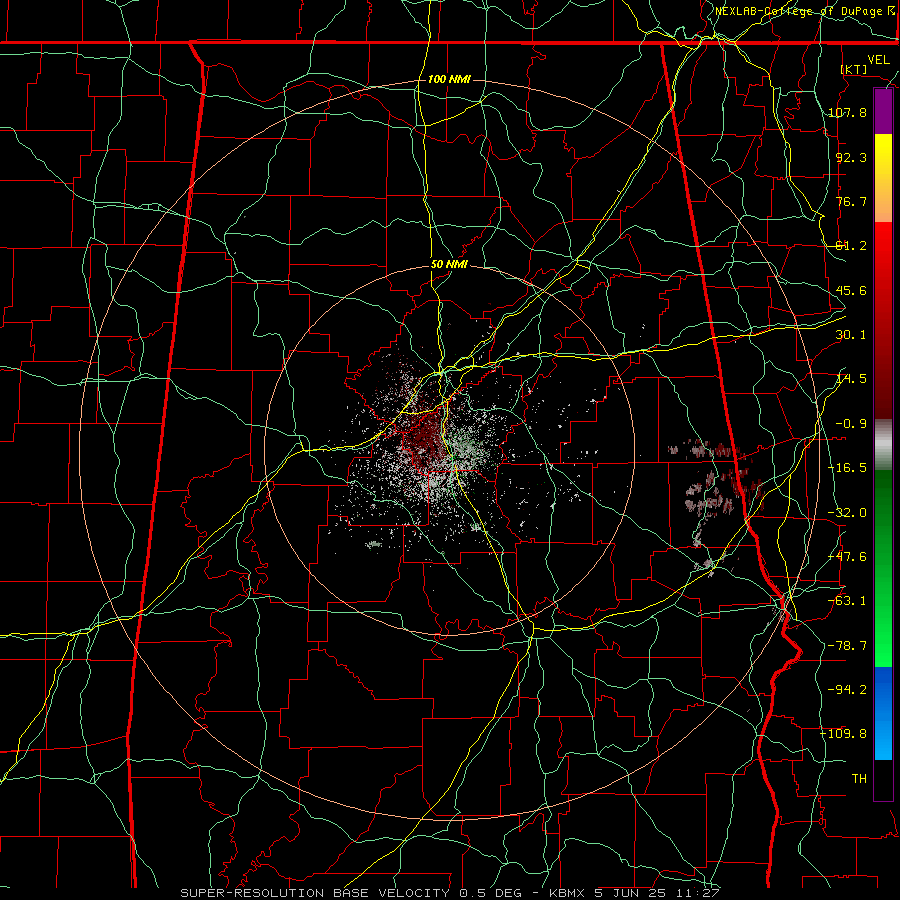Image resolution: width=900 pixels, height=900 pixels.
Task: Click the 14.5 legend value
Action: (851, 379)
